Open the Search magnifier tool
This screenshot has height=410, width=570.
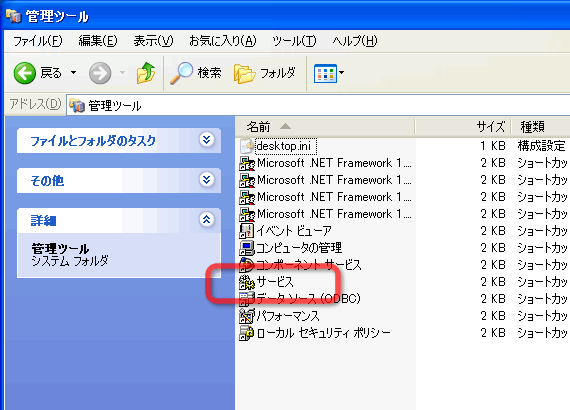pos(181,73)
